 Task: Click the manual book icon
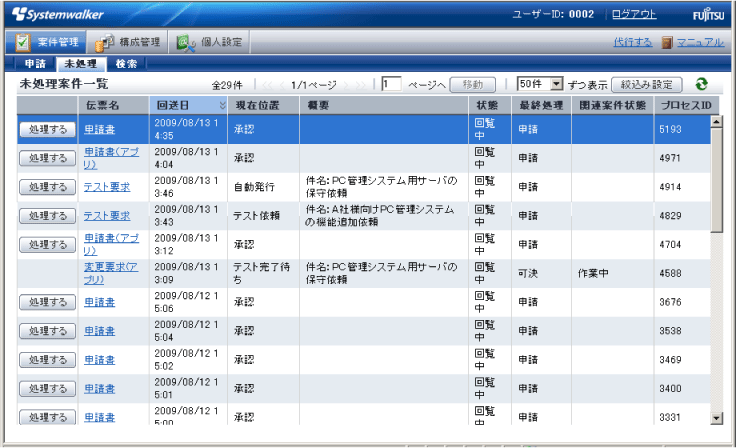click(x=667, y=42)
